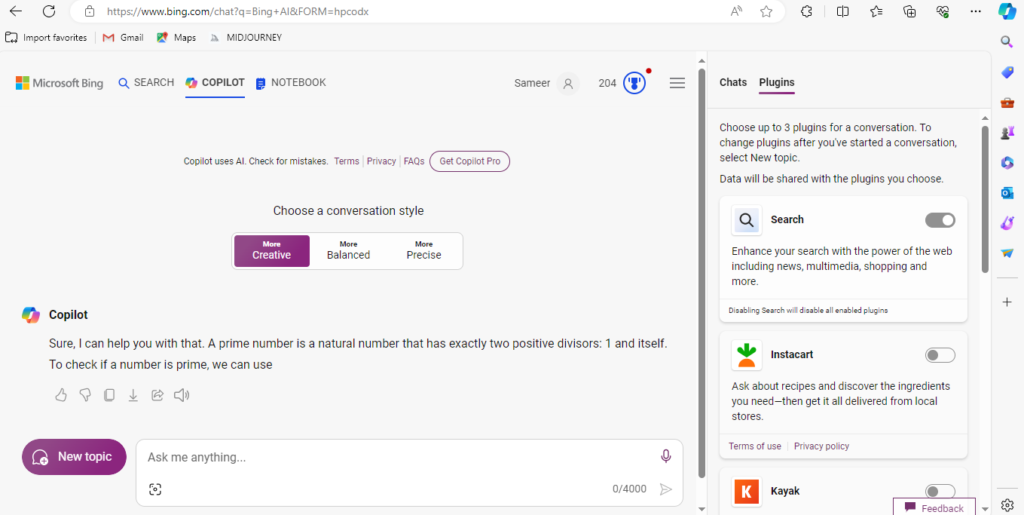This screenshot has width=1024, height=515.
Task: Open the MIDJOURNEY bookmark
Action: tap(246, 38)
